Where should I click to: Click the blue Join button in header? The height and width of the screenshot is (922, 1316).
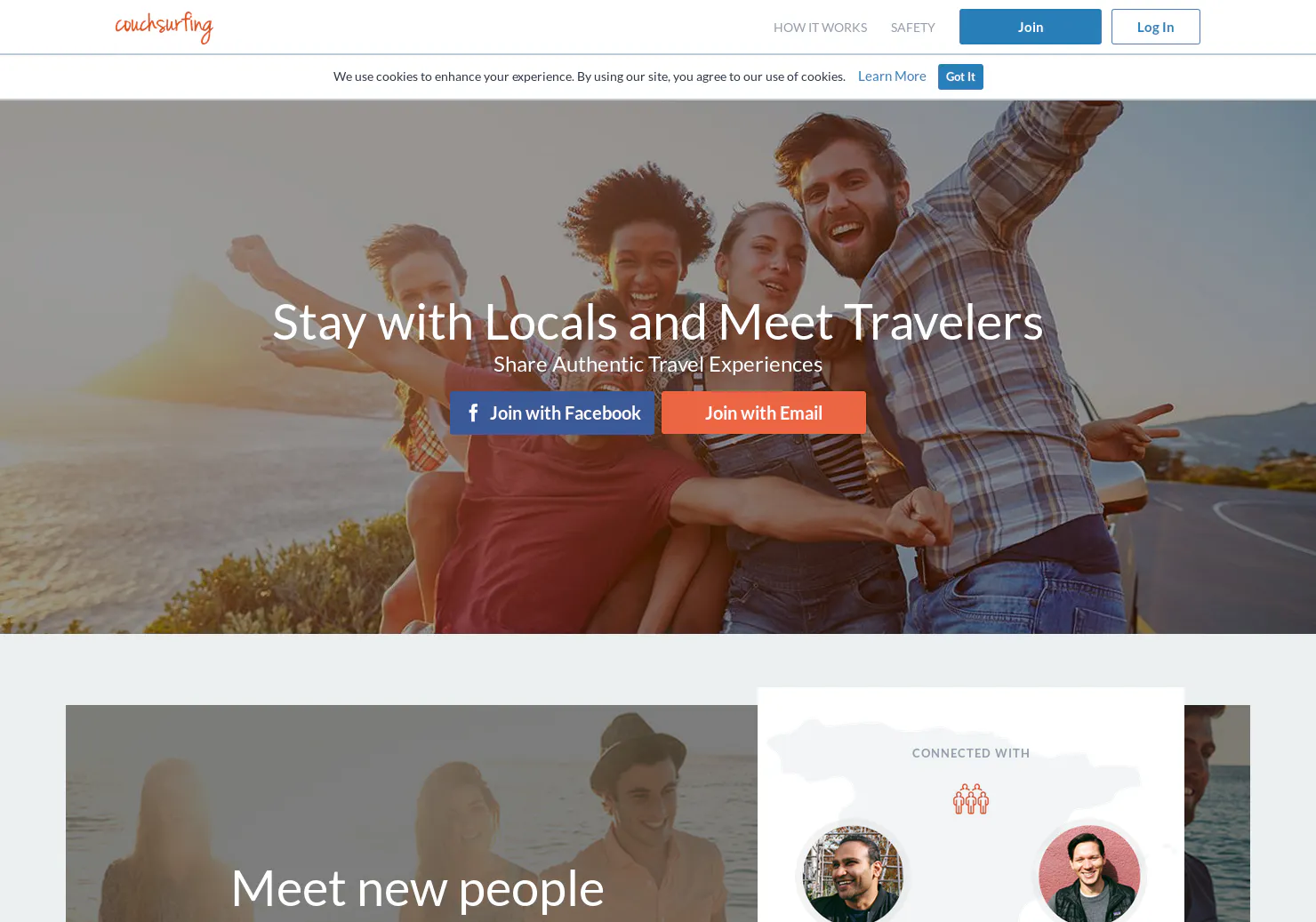coord(1030,27)
